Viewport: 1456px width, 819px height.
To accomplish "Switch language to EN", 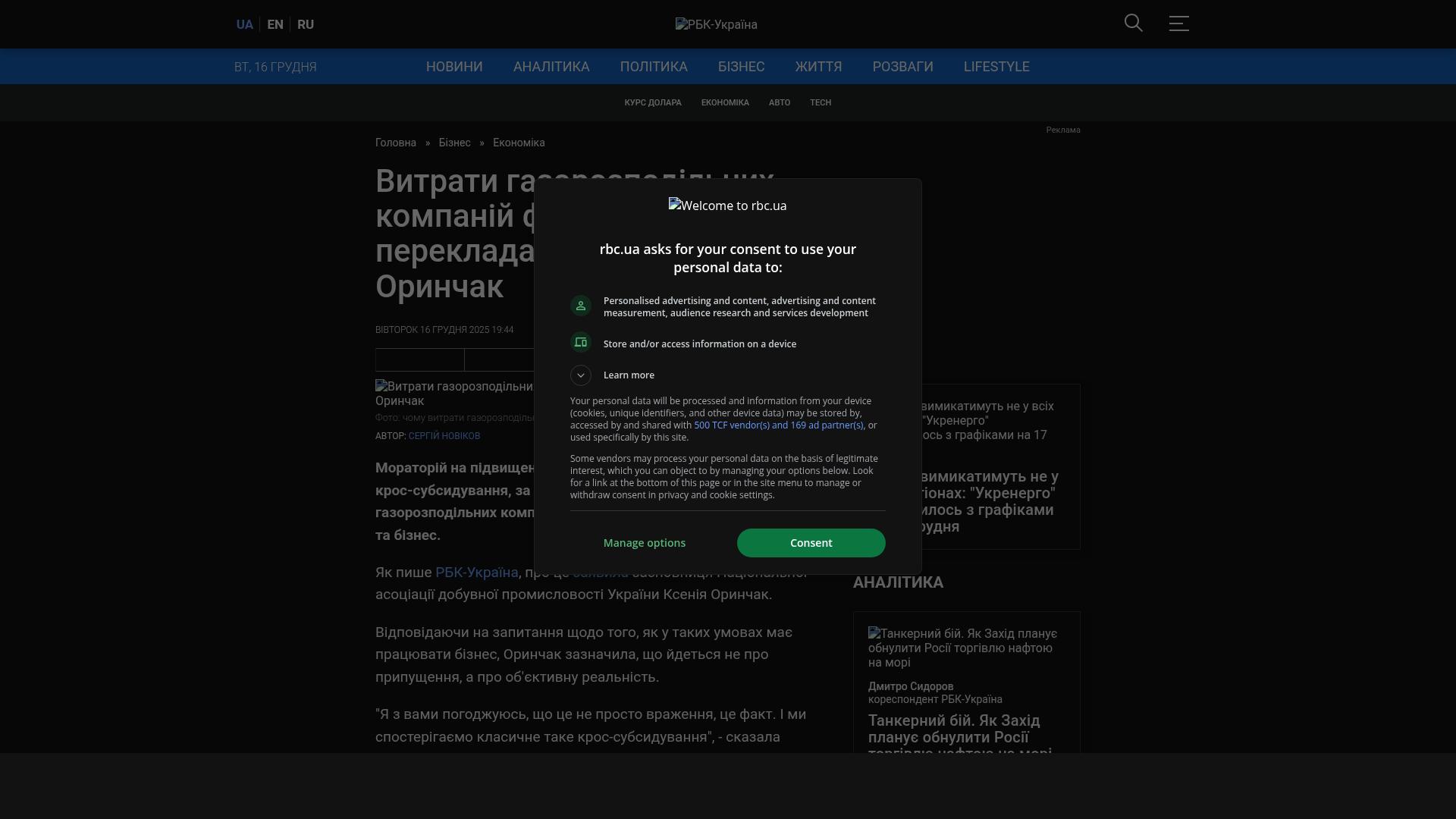I will point(275,25).
